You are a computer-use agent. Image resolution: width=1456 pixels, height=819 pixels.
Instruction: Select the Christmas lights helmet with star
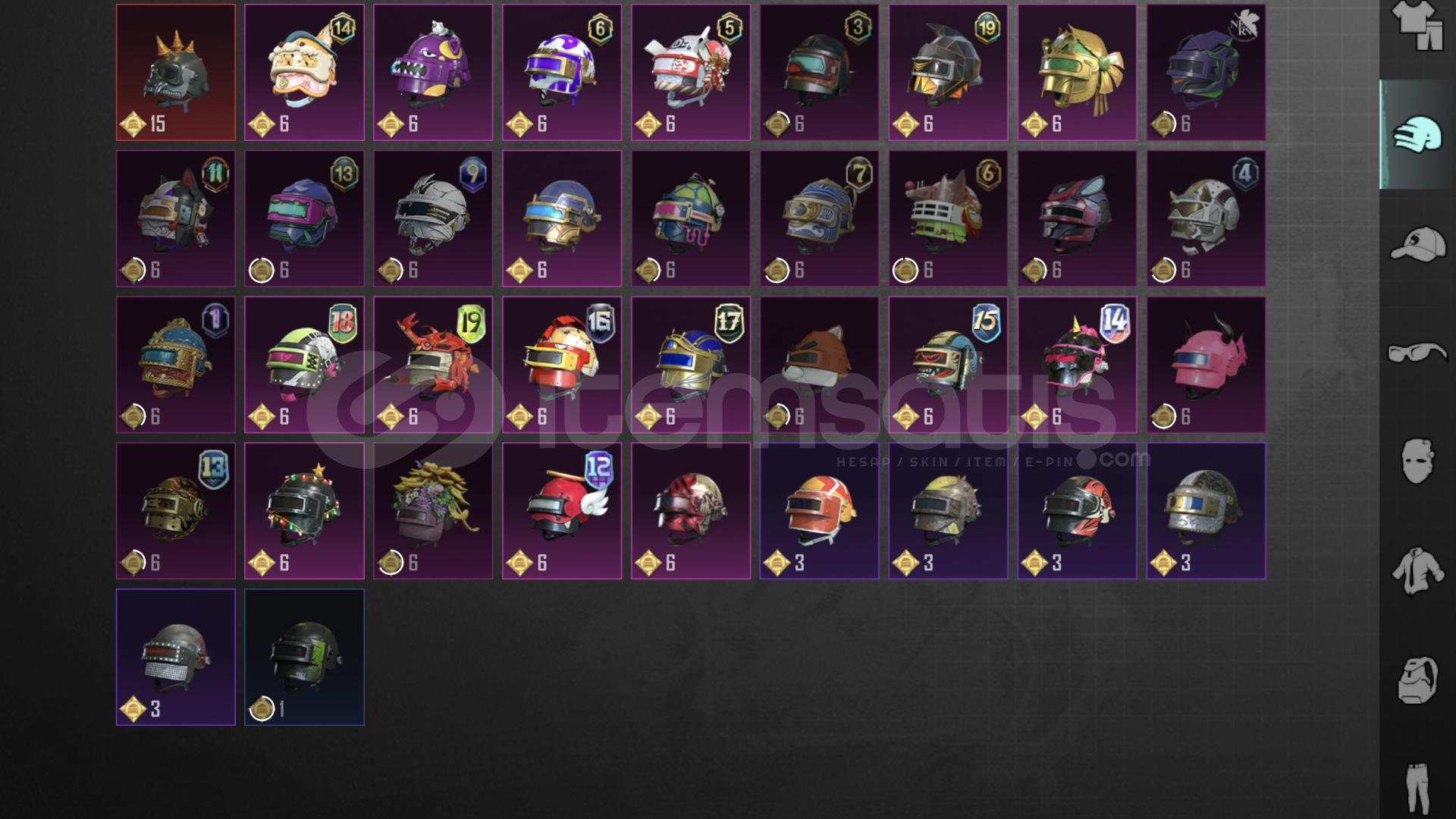[x=304, y=511]
